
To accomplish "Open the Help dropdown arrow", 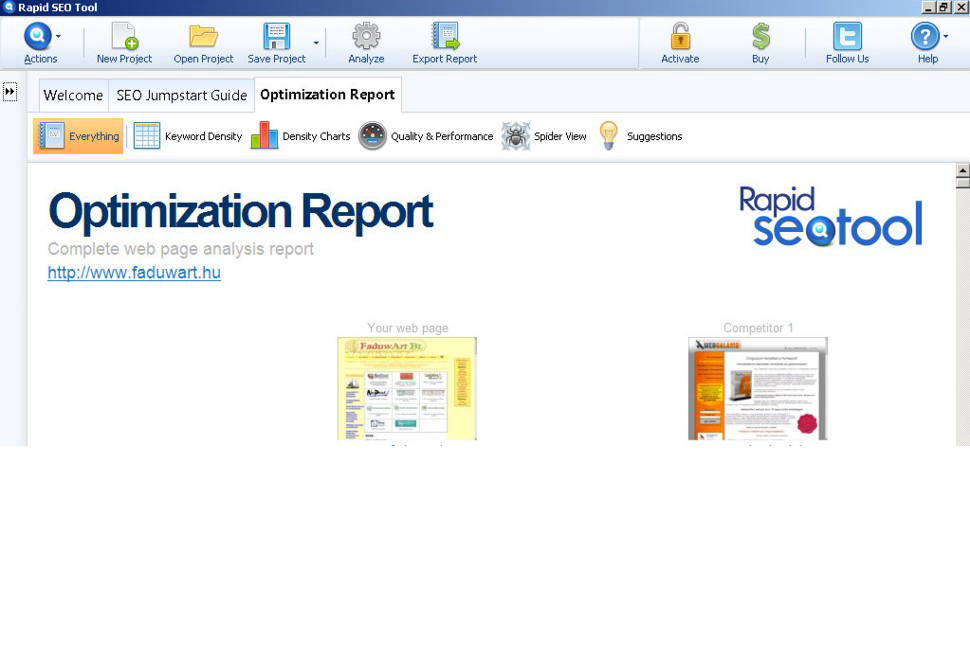I will (946, 36).
